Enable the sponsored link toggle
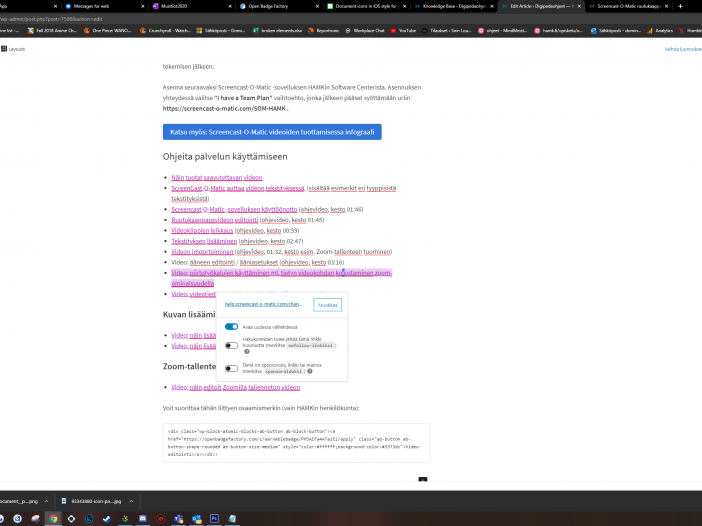This screenshot has height=526, width=702. coord(231,368)
